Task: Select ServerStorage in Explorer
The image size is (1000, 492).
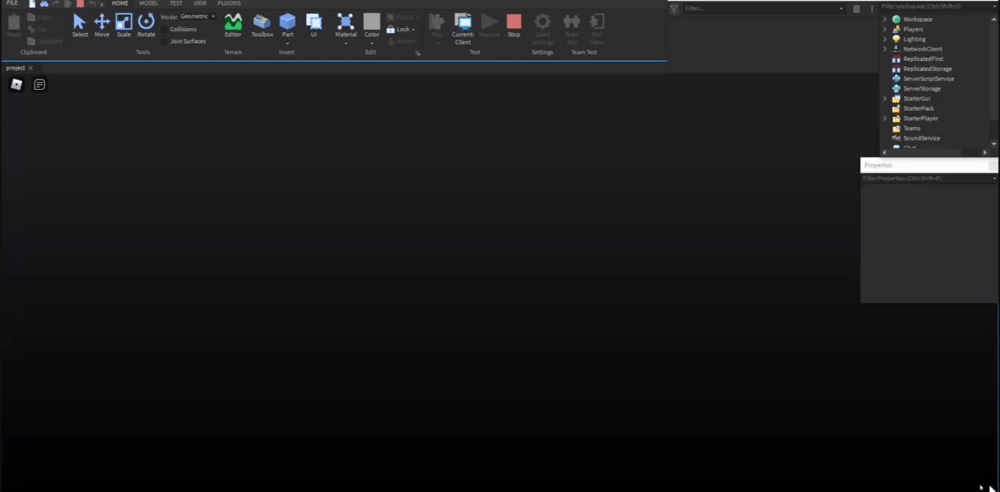Action: (x=922, y=89)
